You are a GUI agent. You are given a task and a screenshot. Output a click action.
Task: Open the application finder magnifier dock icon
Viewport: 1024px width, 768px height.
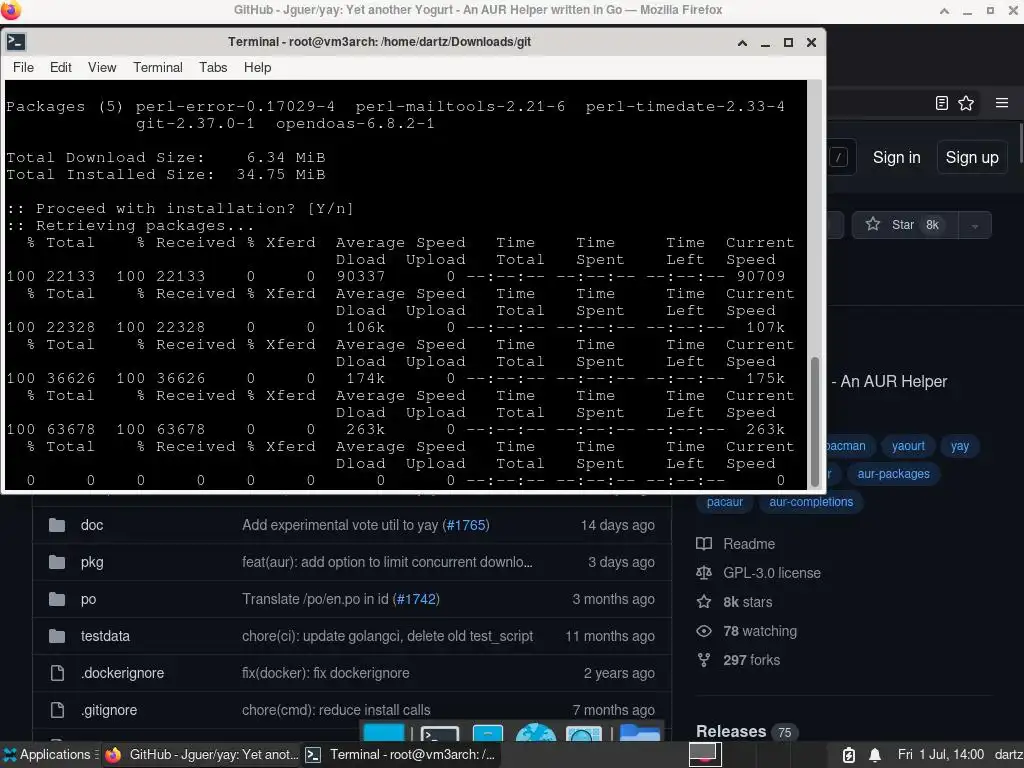point(583,733)
